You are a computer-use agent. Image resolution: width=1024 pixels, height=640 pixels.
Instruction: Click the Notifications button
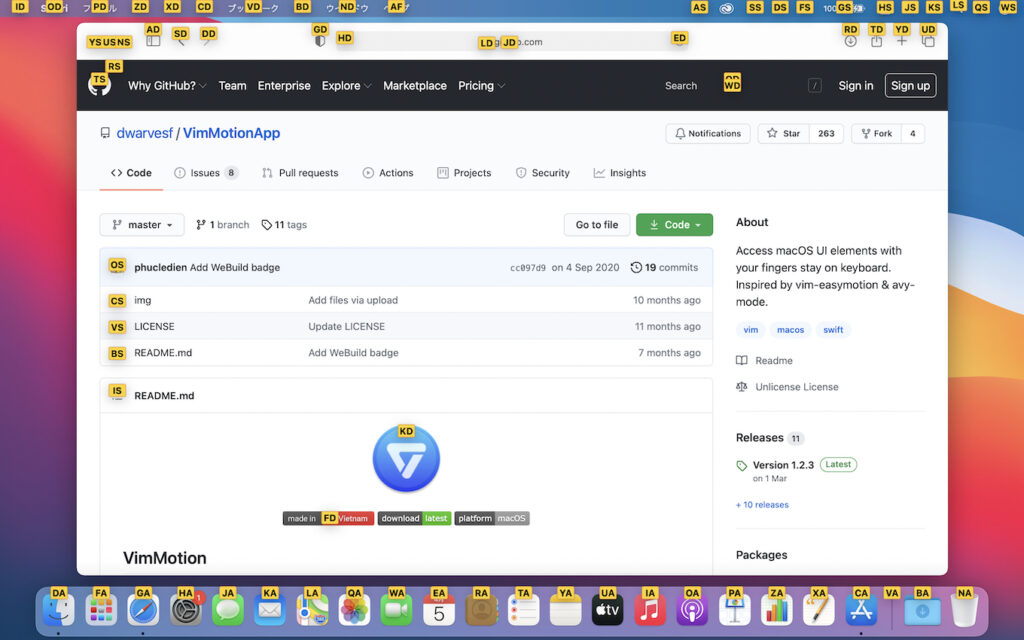coord(707,134)
